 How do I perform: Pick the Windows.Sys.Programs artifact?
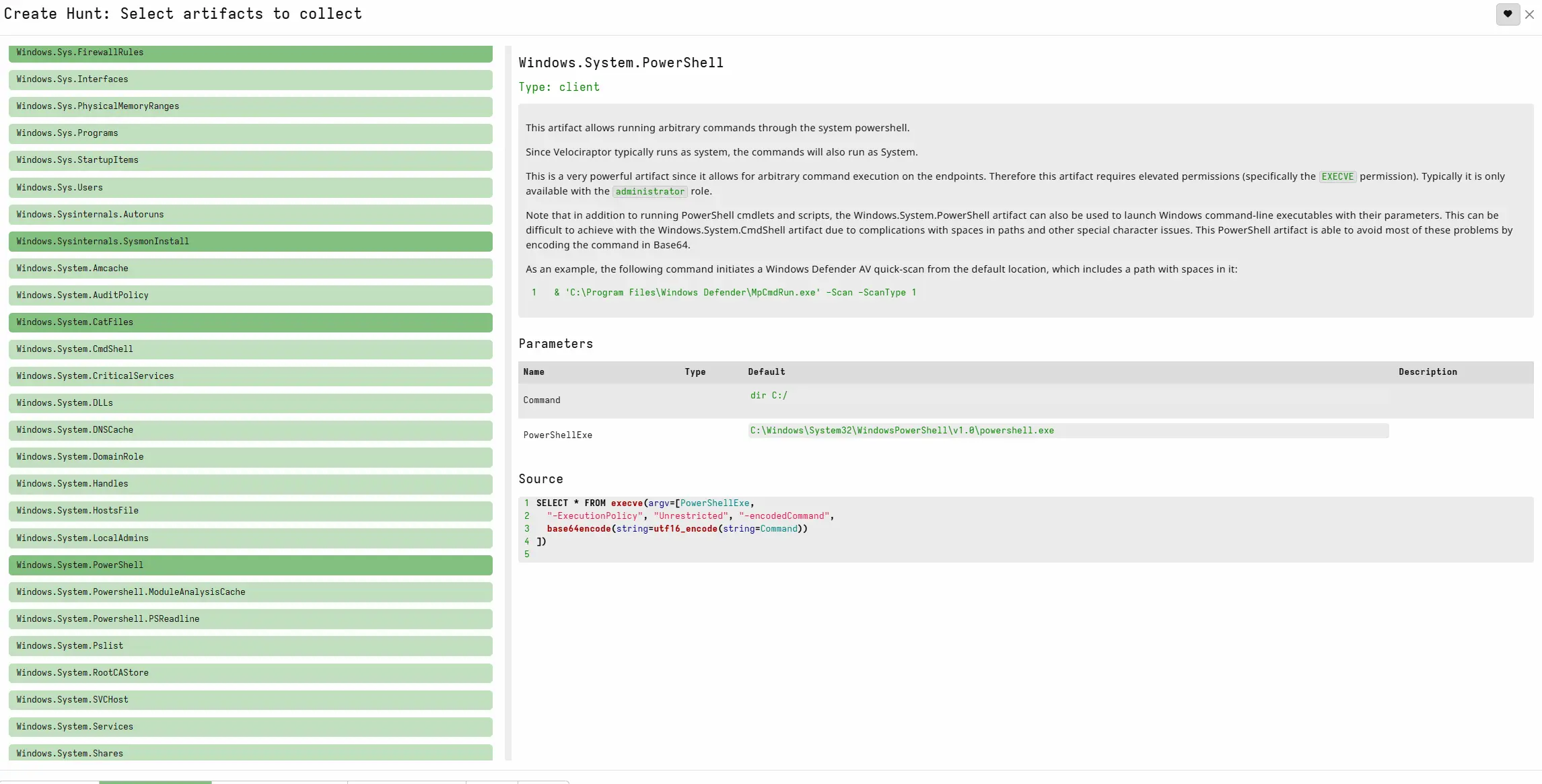pyautogui.click(x=250, y=133)
